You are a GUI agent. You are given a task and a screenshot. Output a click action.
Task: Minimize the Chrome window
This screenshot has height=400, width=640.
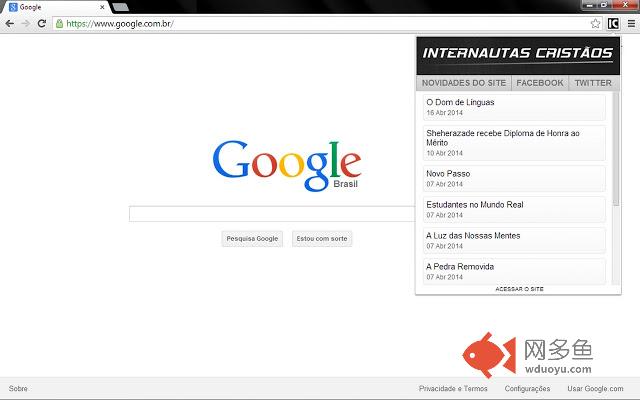coord(589,5)
